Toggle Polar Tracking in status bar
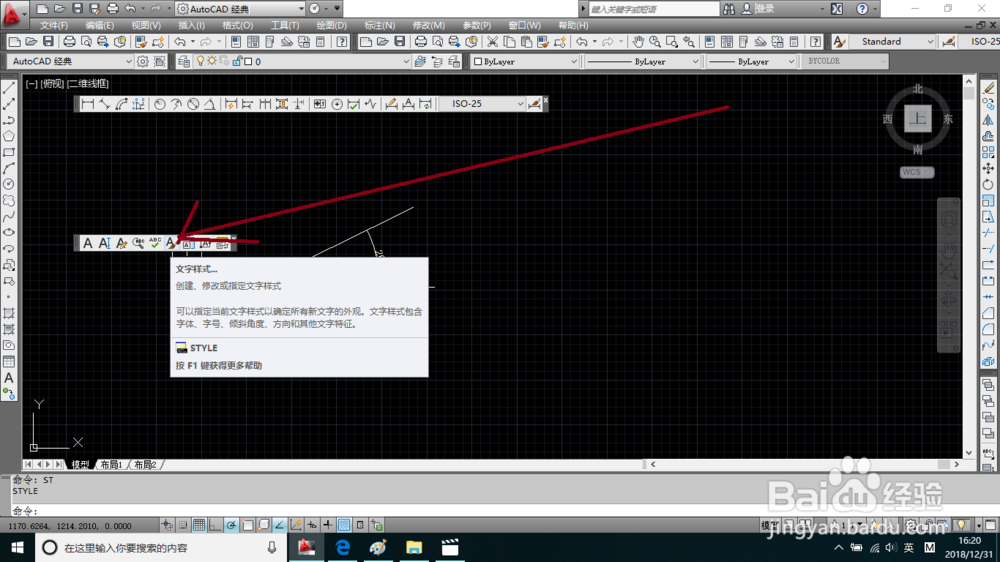This screenshot has width=1000, height=562. (231, 525)
